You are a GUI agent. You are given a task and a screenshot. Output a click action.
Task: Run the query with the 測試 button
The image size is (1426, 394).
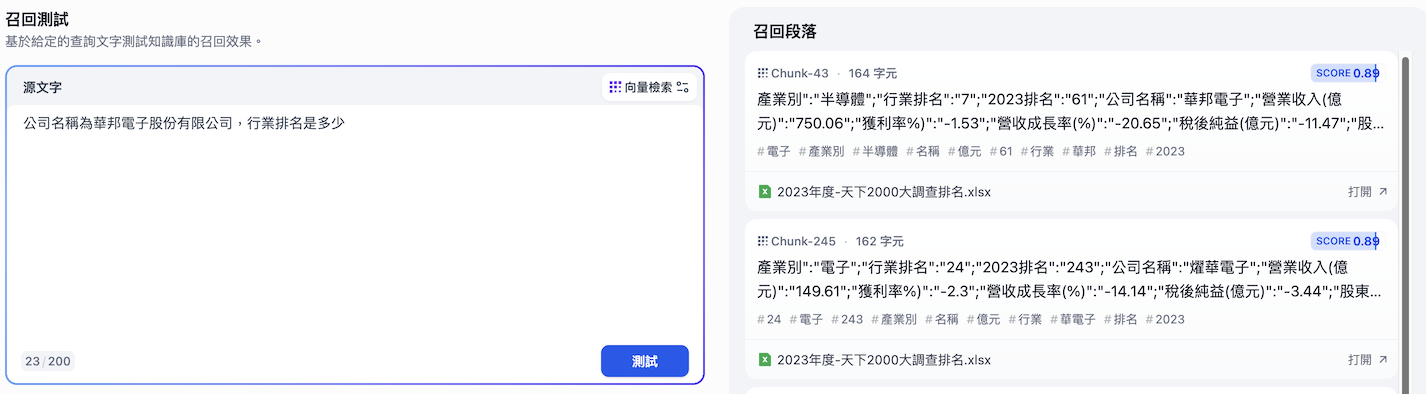click(645, 361)
